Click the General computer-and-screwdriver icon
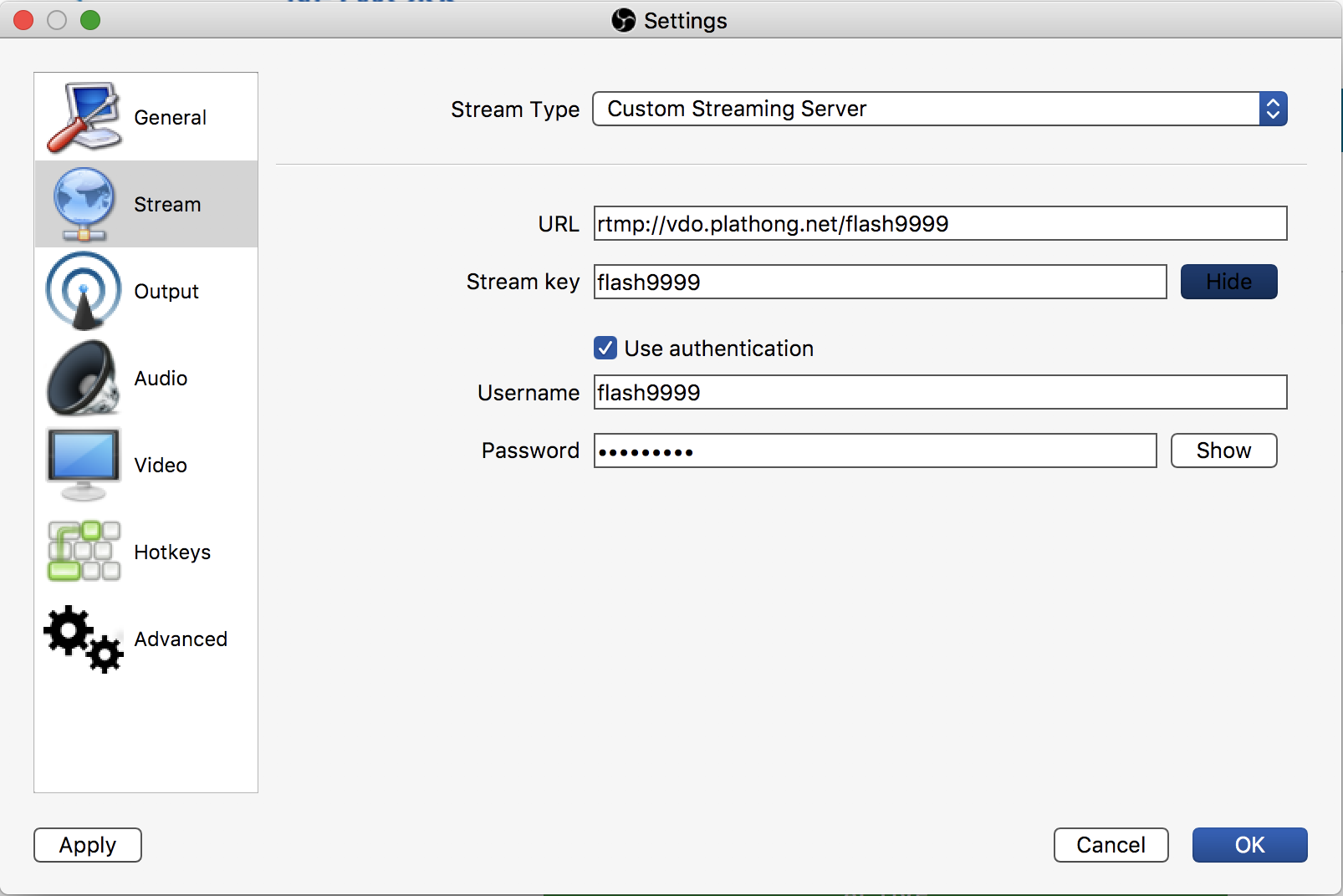Image resolution: width=1343 pixels, height=896 pixels. coord(84,117)
